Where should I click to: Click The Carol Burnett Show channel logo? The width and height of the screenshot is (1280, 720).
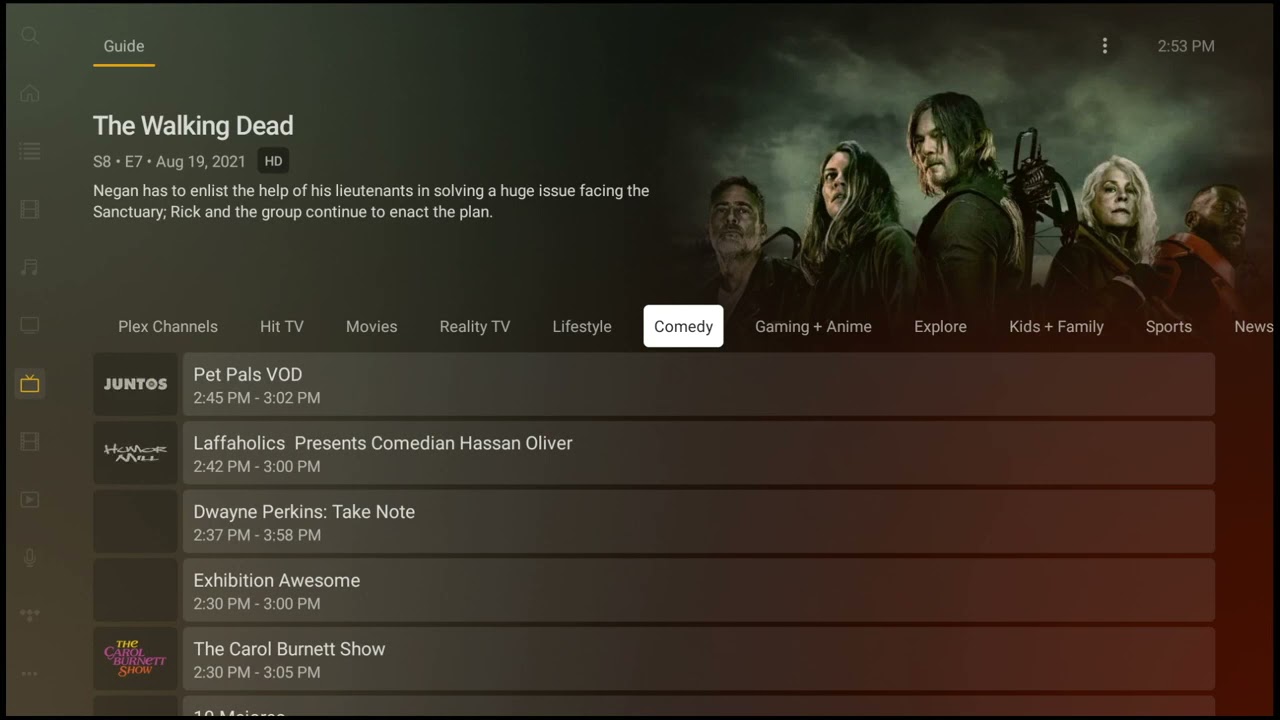(135, 658)
